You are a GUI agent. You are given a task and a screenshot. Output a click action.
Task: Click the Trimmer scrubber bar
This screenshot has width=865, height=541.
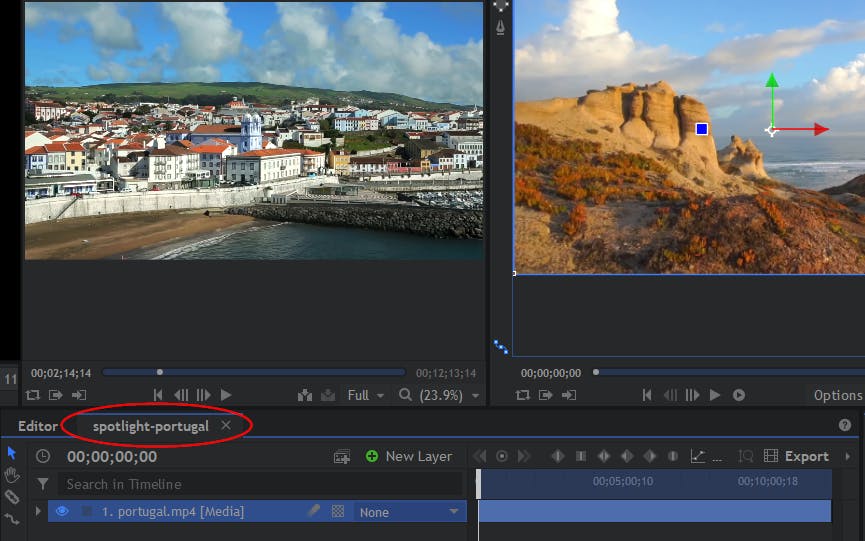tap(254, 372)
